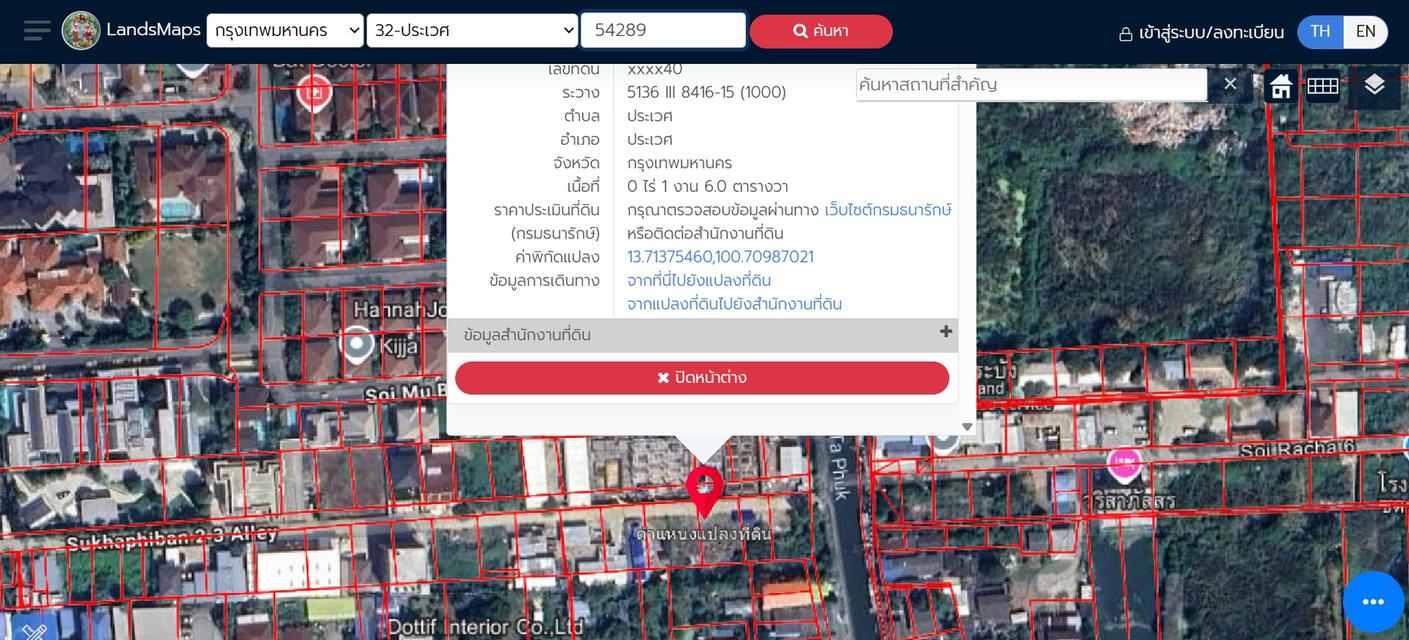Open จากที่นี่ไปยังแปลงที่ดิน directions link

[x=699, y=280]
